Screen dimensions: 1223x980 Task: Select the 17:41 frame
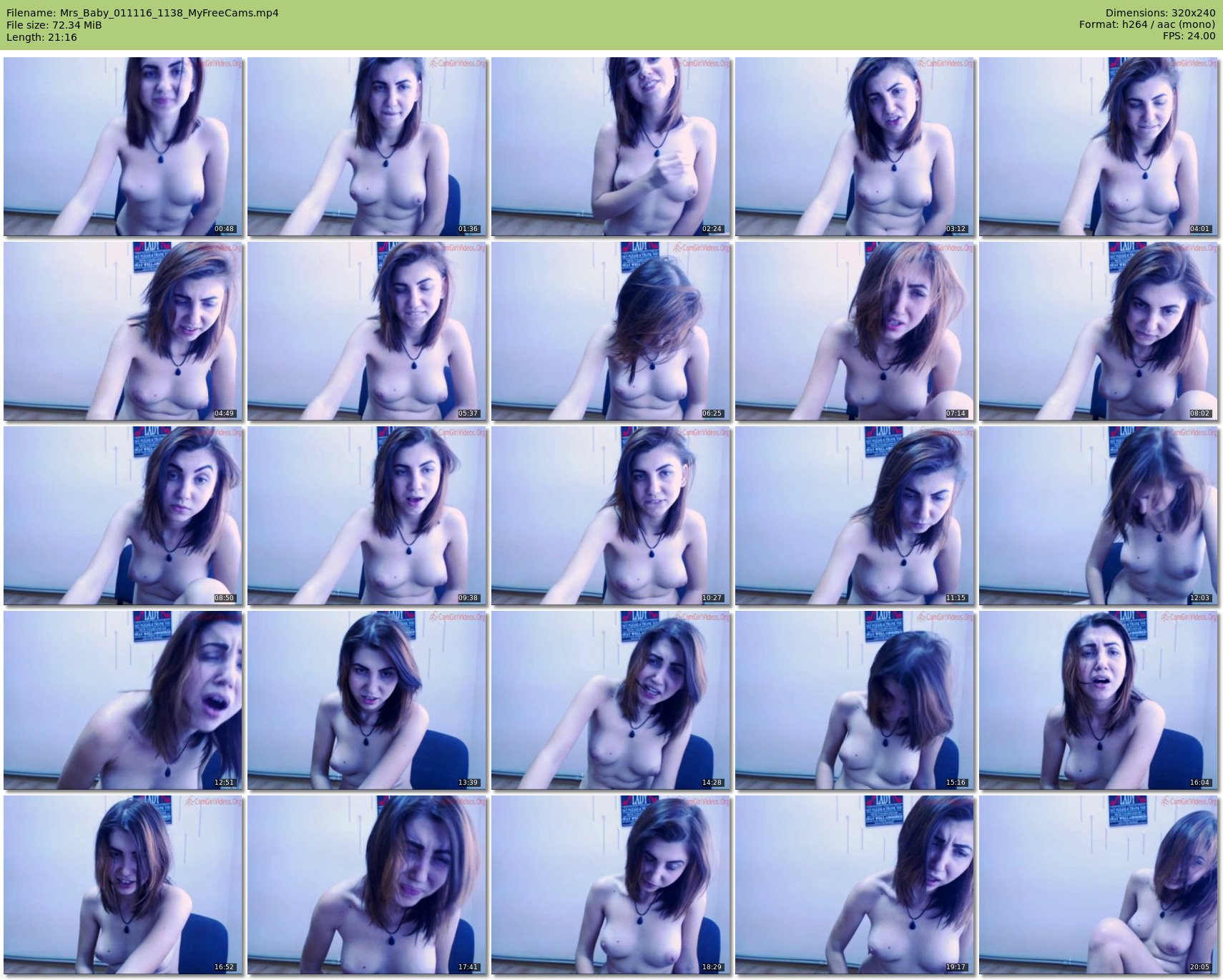pyautogui.click(x=367, y=885)
